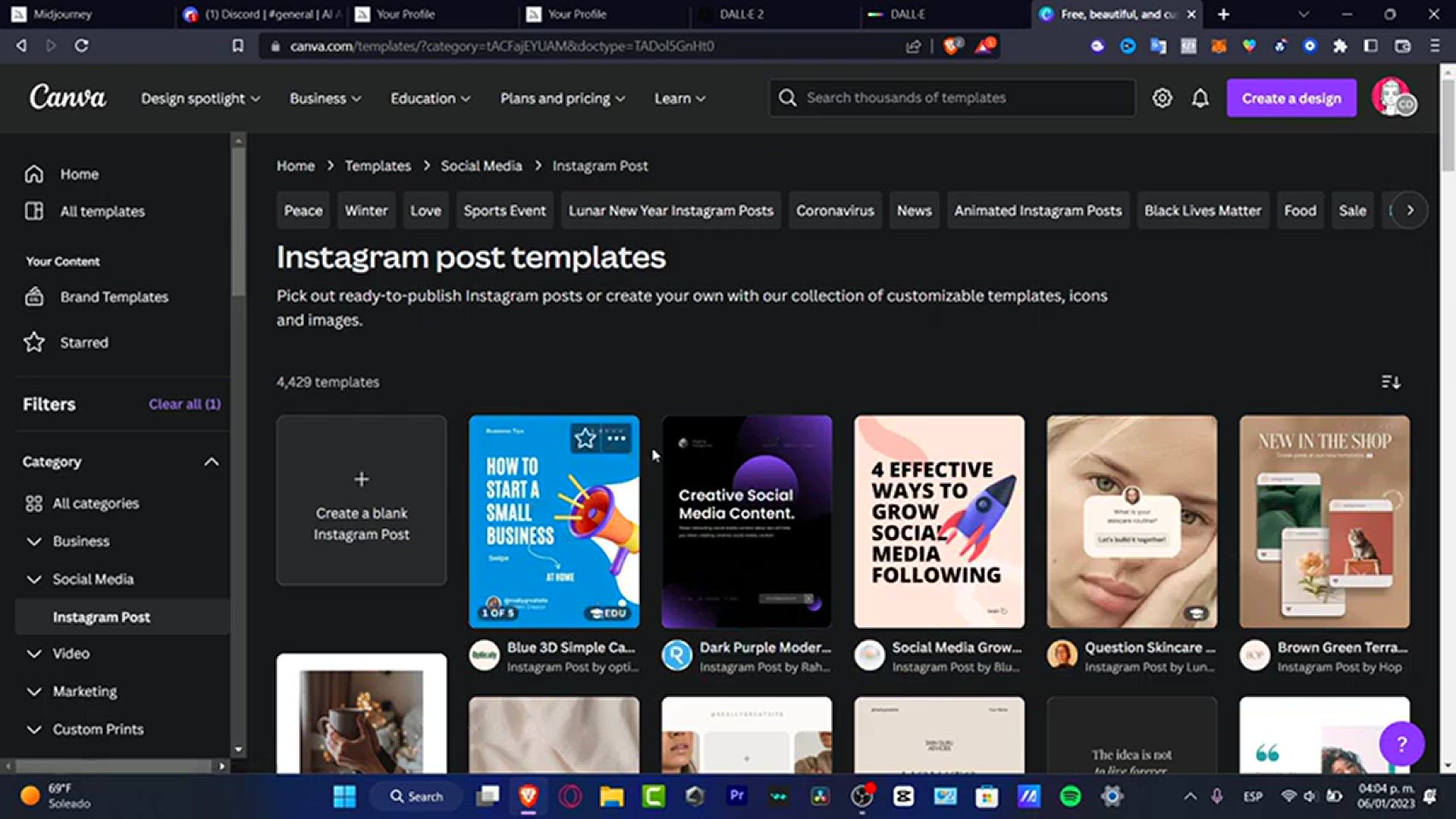The image size is (1456, 819).
Task: Click the All categories grid icon
Action: click(34, 504)
